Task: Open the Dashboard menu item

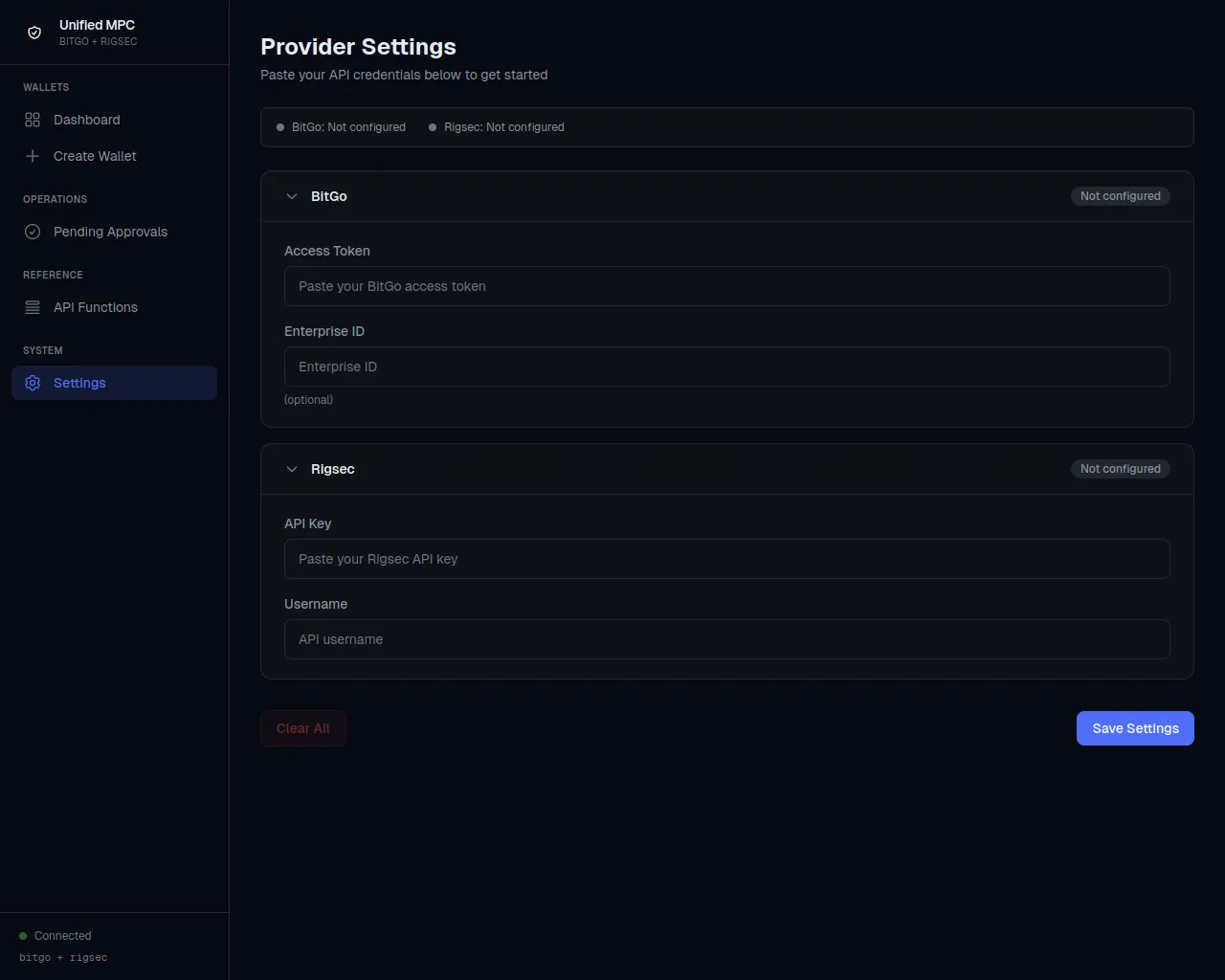Action: (87, 120)
